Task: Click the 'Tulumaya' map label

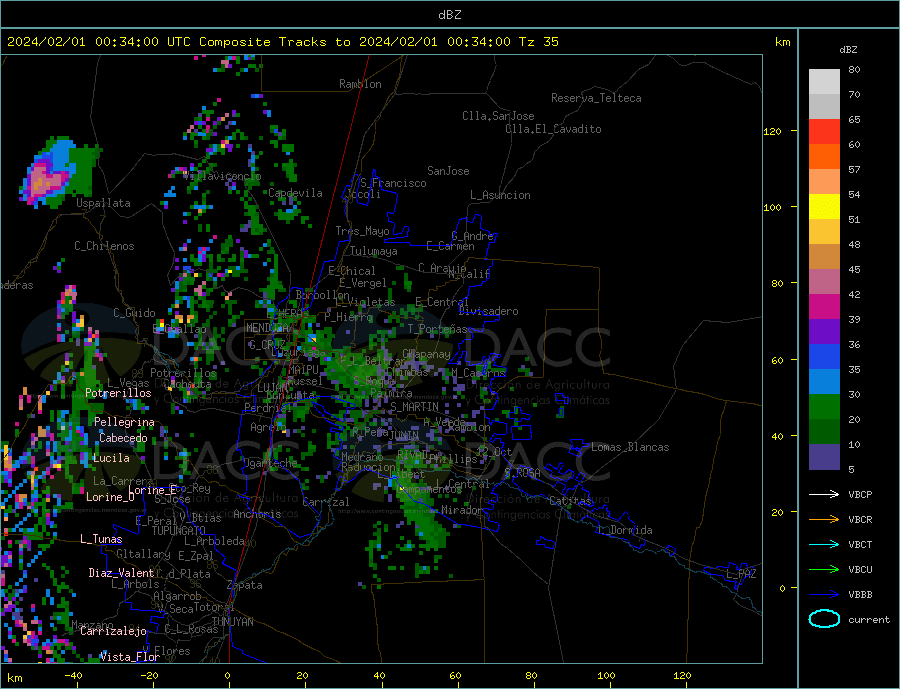Action: 373,251
